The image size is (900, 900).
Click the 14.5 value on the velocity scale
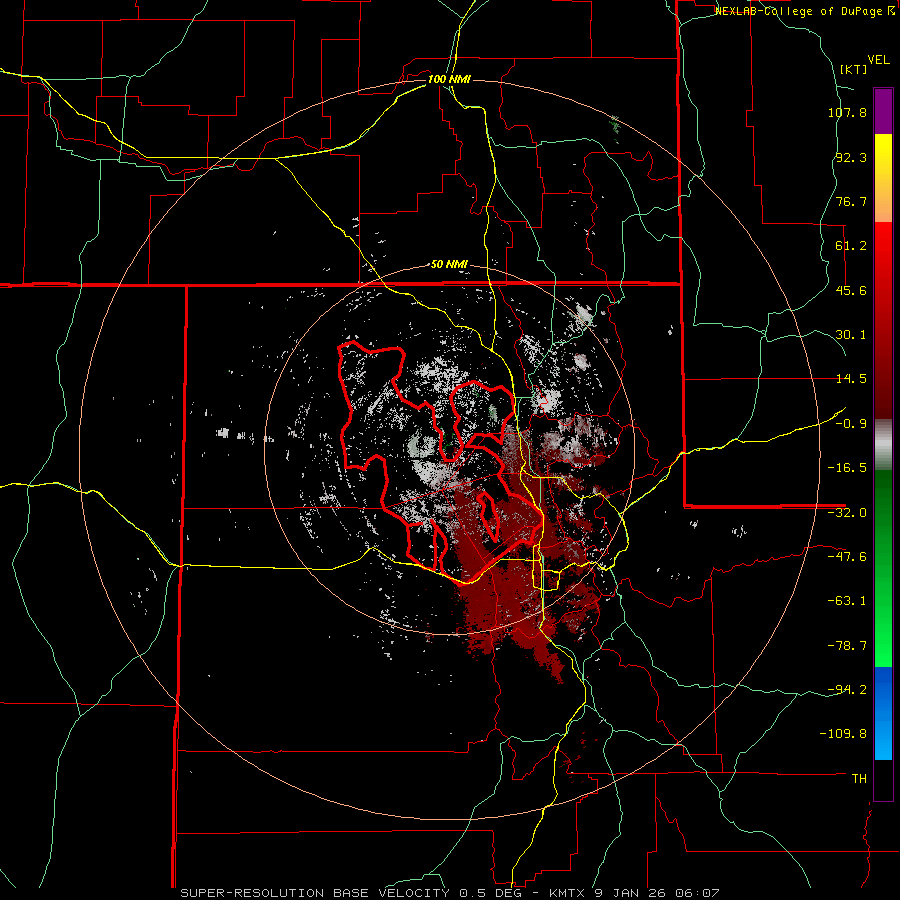tap(851, 379)
